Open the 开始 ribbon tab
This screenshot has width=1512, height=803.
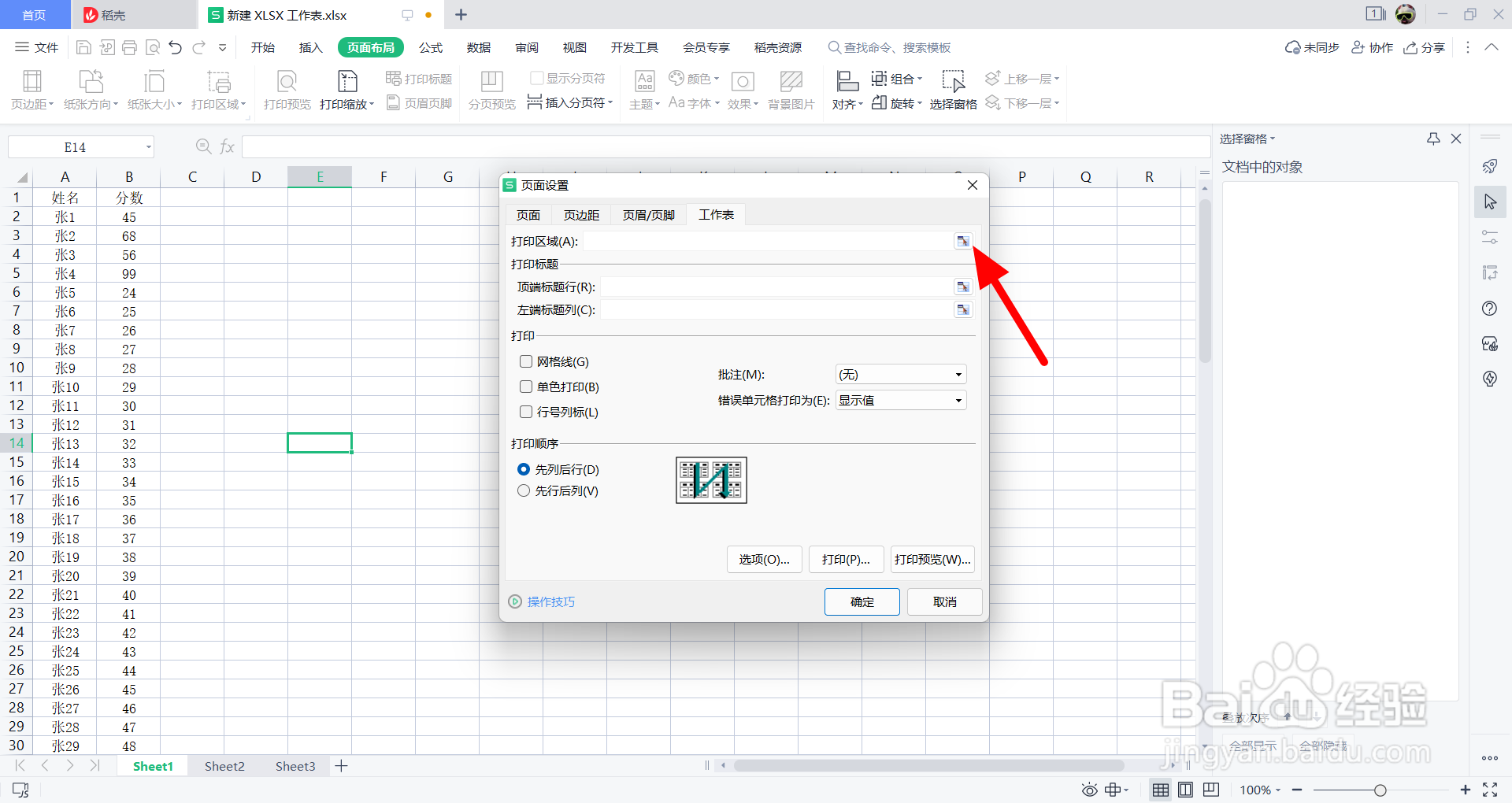[x=263, y=48]
